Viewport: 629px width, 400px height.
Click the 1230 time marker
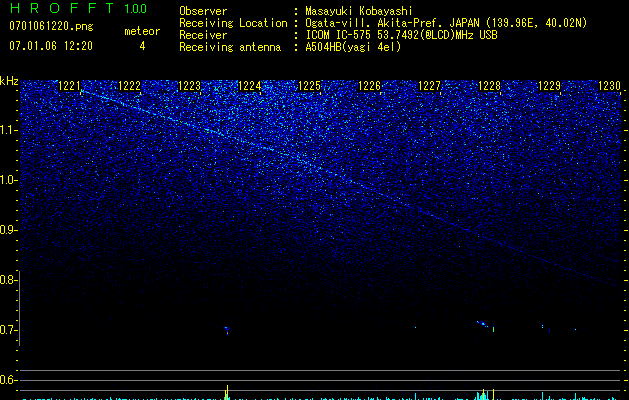click(x=610, y=86)
